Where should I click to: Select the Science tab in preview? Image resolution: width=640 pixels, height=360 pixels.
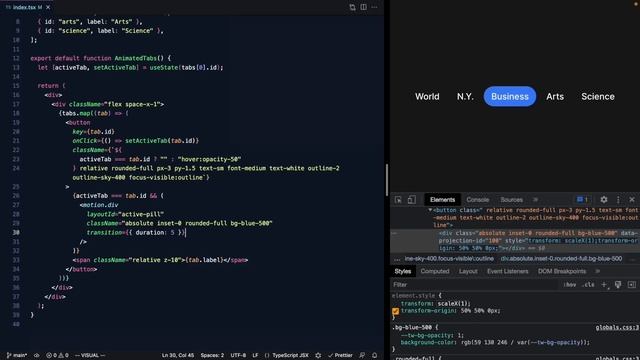pyautogui.click(x=598, y=97)
